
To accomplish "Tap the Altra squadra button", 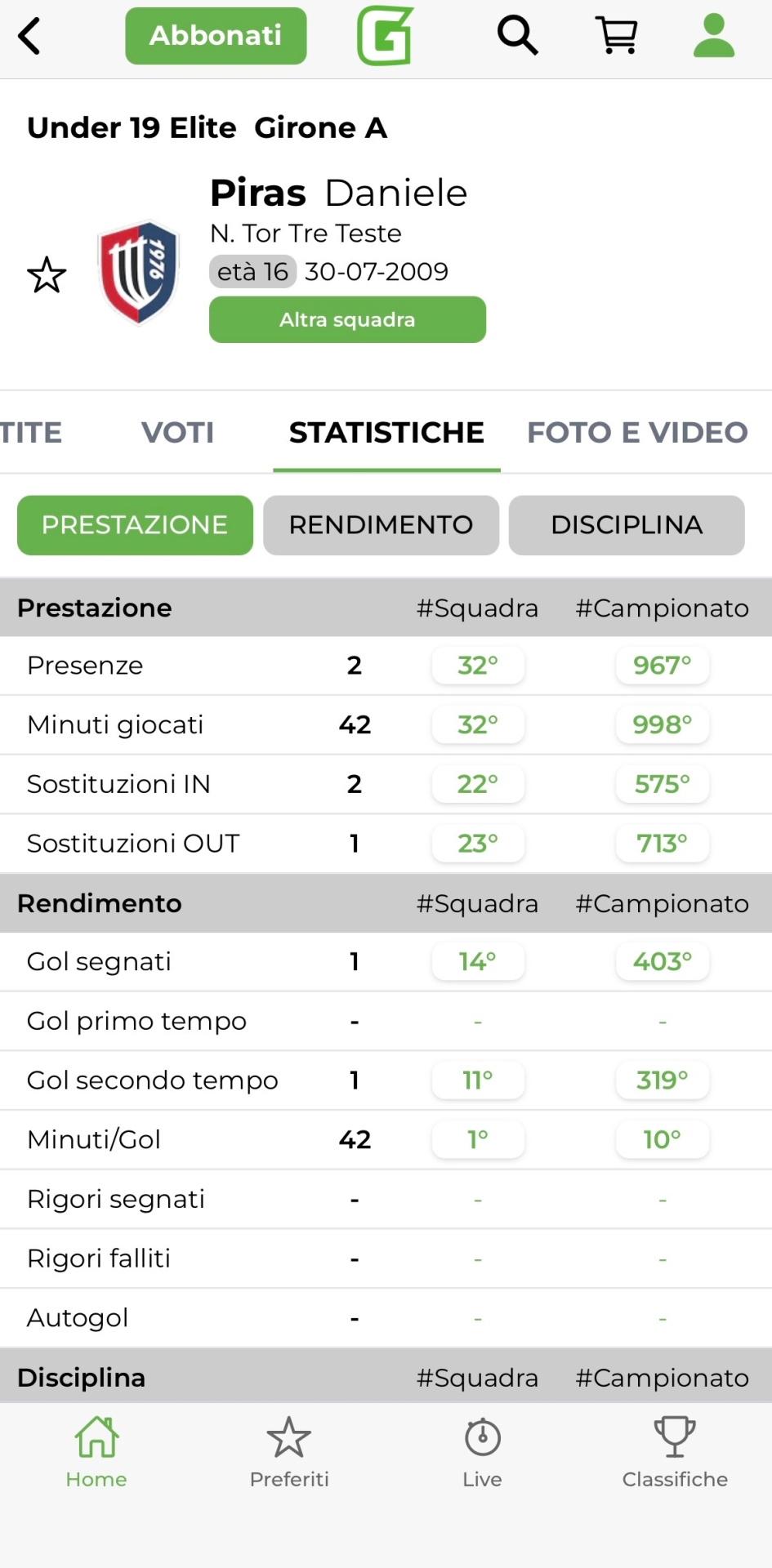I will (347, 319).
